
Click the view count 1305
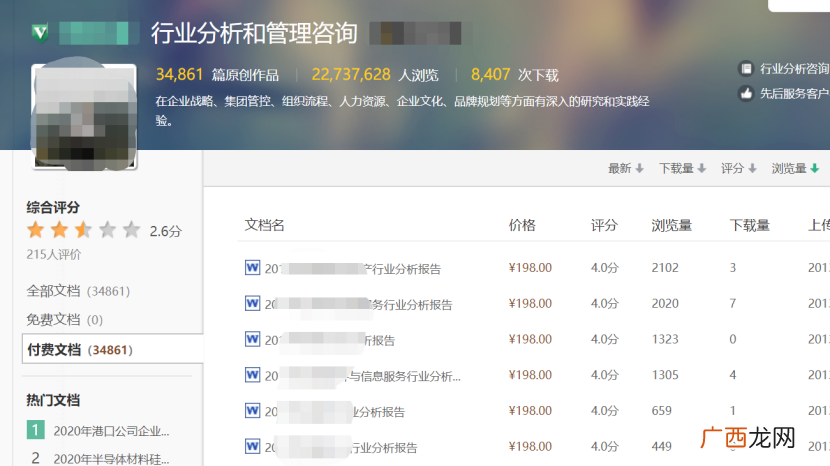665,375
